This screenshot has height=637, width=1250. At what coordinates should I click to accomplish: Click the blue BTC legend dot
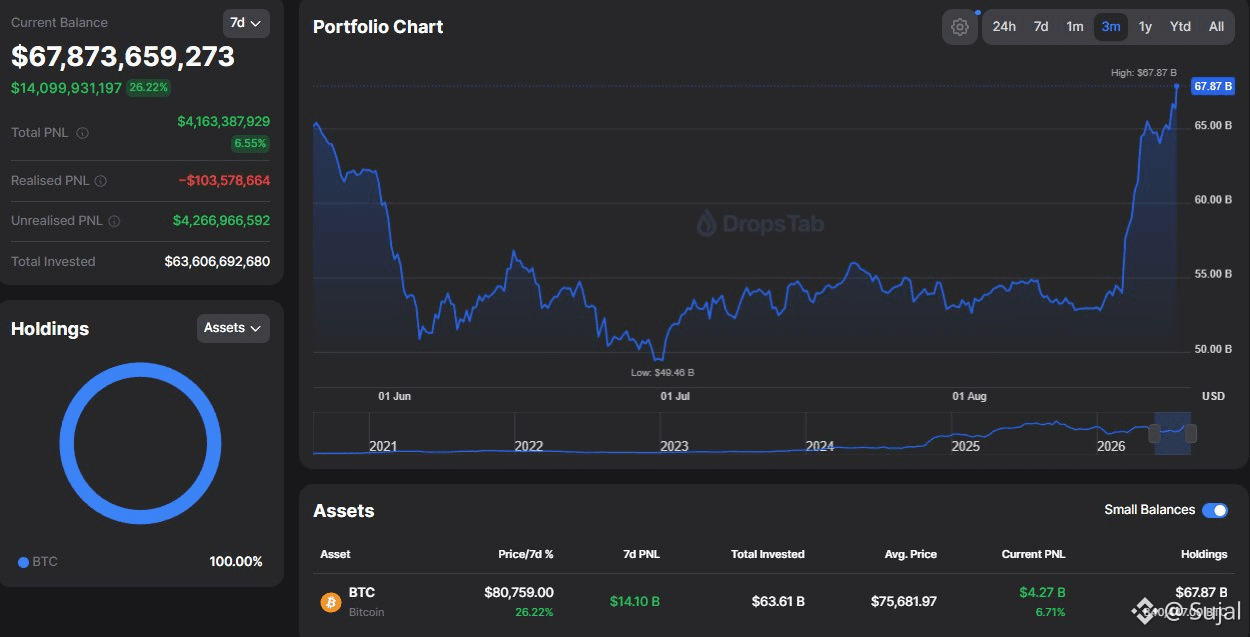coord(23,562)
